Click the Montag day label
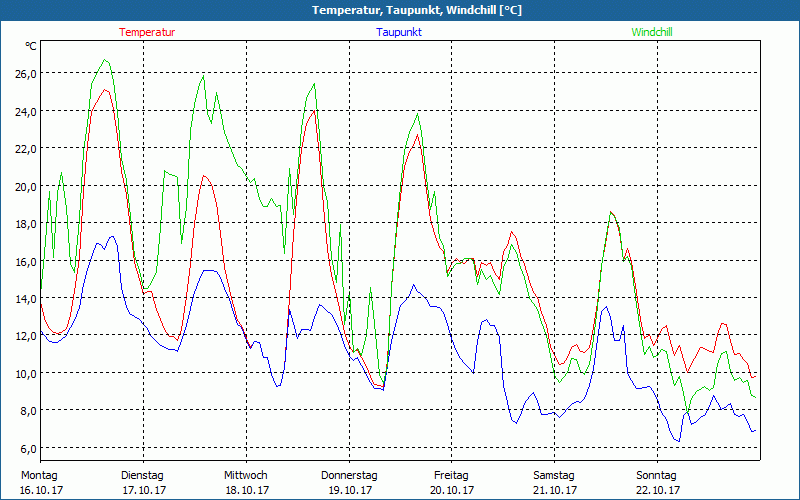The image size is (800, 500). click(40, 476)
